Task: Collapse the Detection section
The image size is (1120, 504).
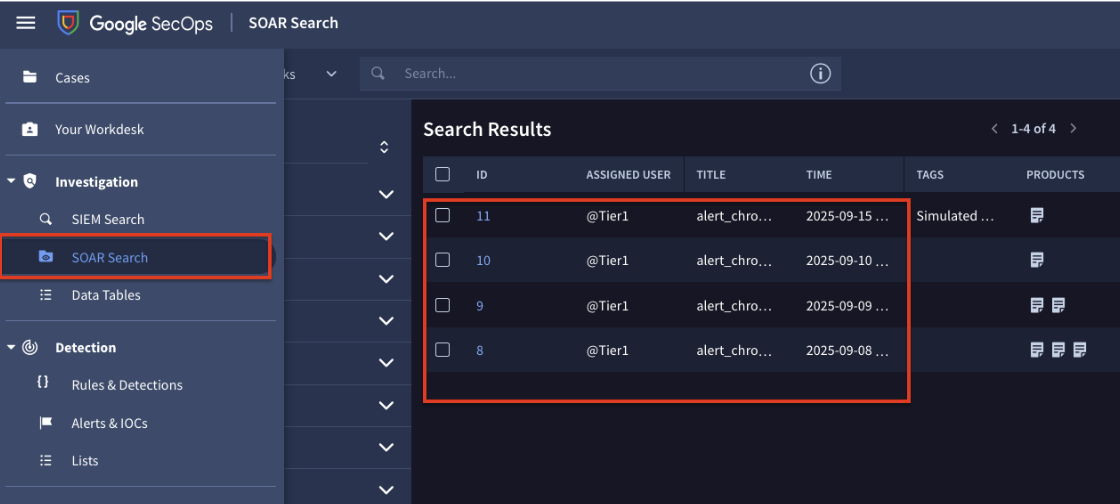Action: click(11, 348)
